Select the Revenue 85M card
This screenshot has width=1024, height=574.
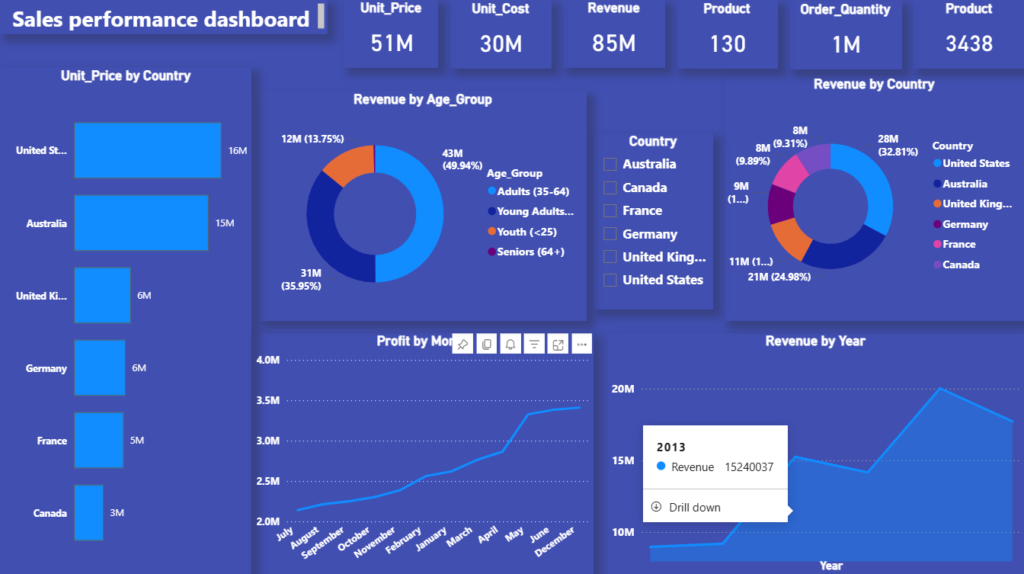614,33
